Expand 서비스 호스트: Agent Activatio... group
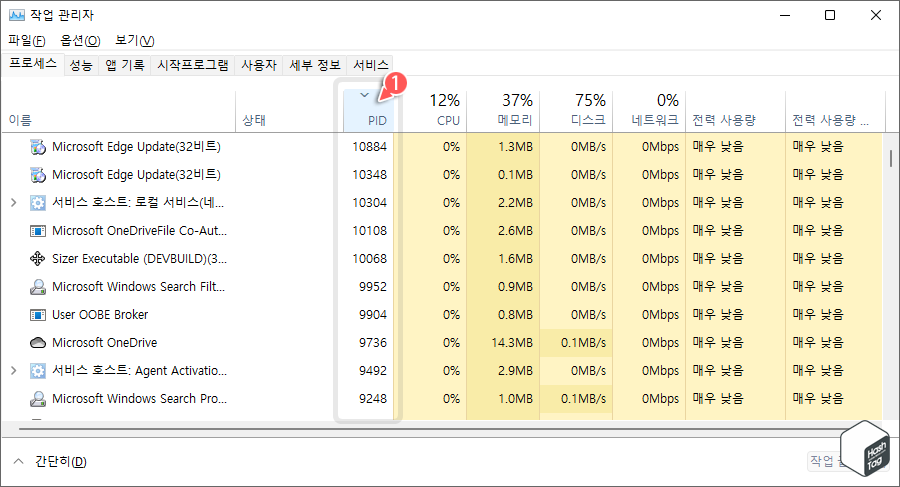This screenshot has width=900, height=487. pyautogui.click(x=14, y=371)
